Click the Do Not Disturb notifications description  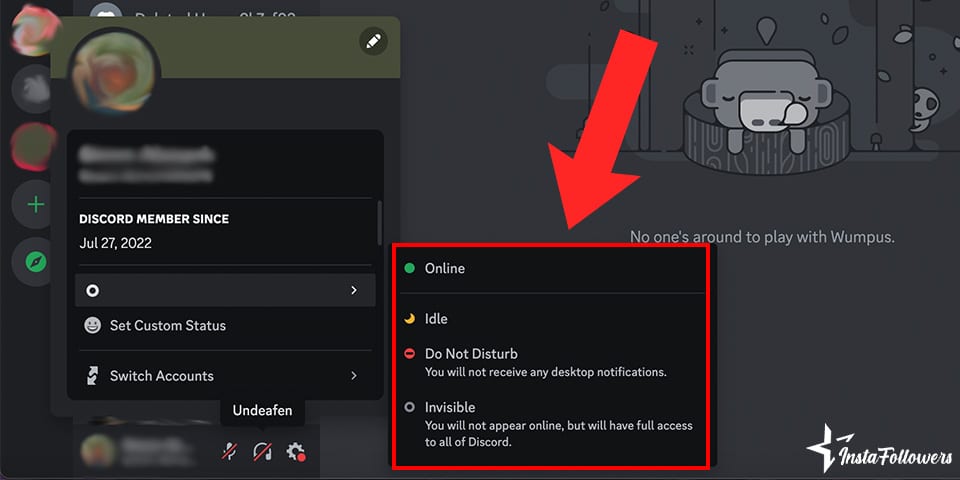[546, 372]
